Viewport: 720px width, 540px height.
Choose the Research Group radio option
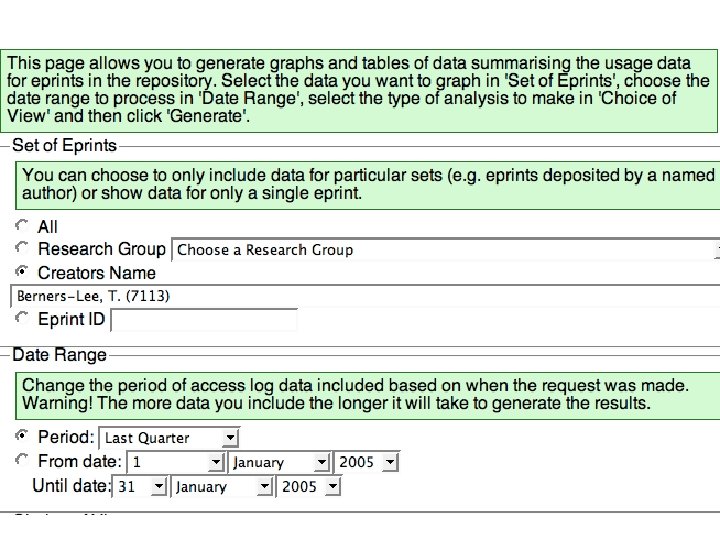point(22,248)
